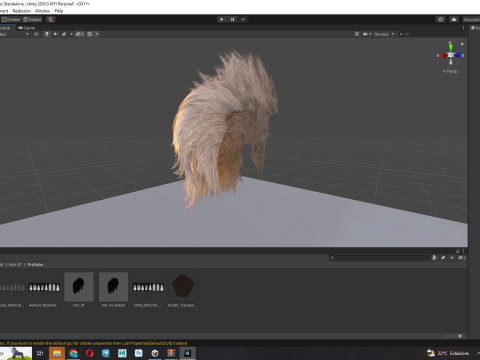Toggle the Project panel lock icon
Image resolution: width=480 pixels, height=360 pixels.
458,251
